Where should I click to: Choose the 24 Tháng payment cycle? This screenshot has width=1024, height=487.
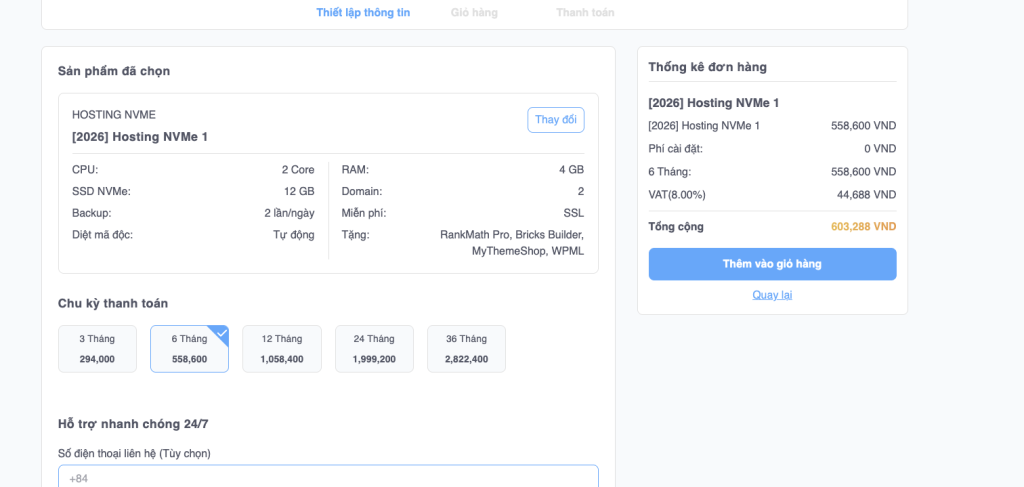click(374, 349)
